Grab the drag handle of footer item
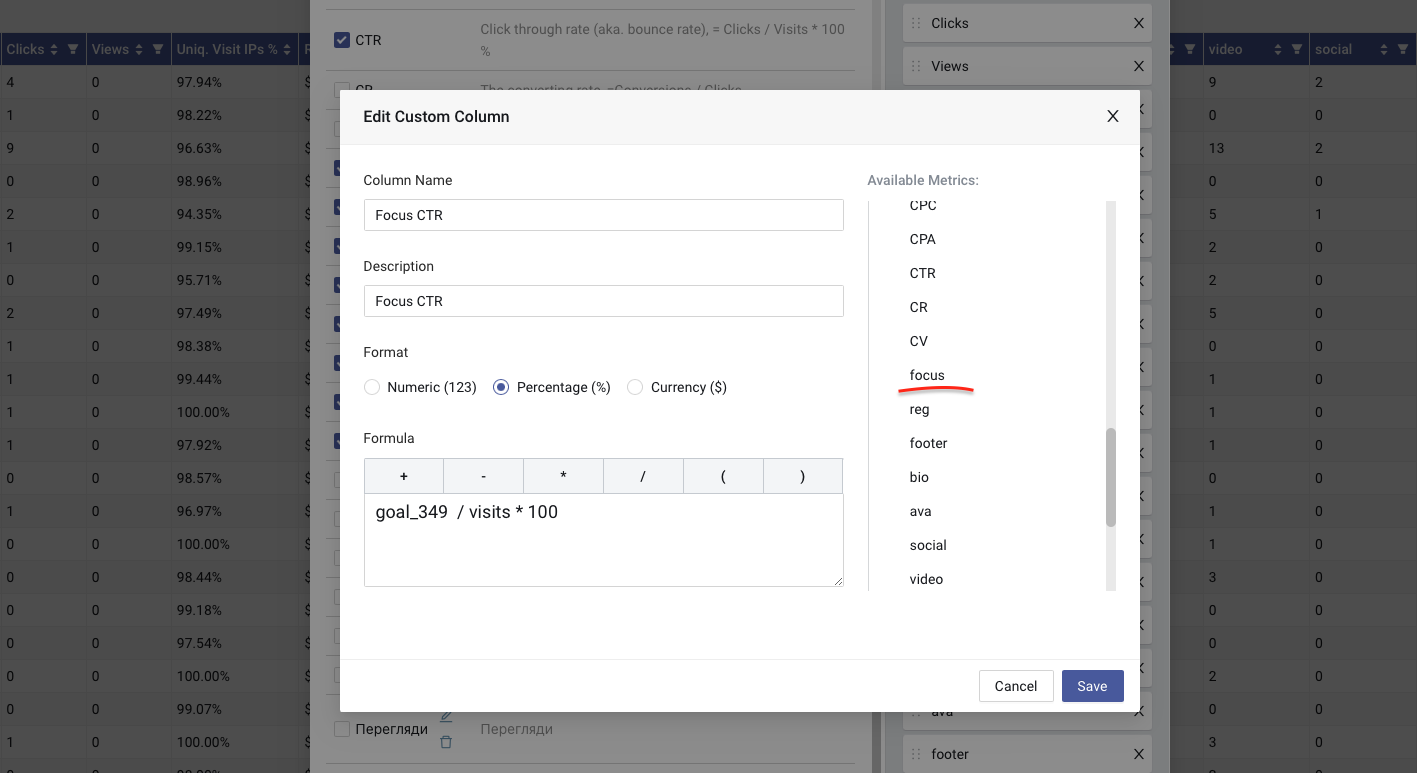1417x773 pixels. [x=915, y=754]
